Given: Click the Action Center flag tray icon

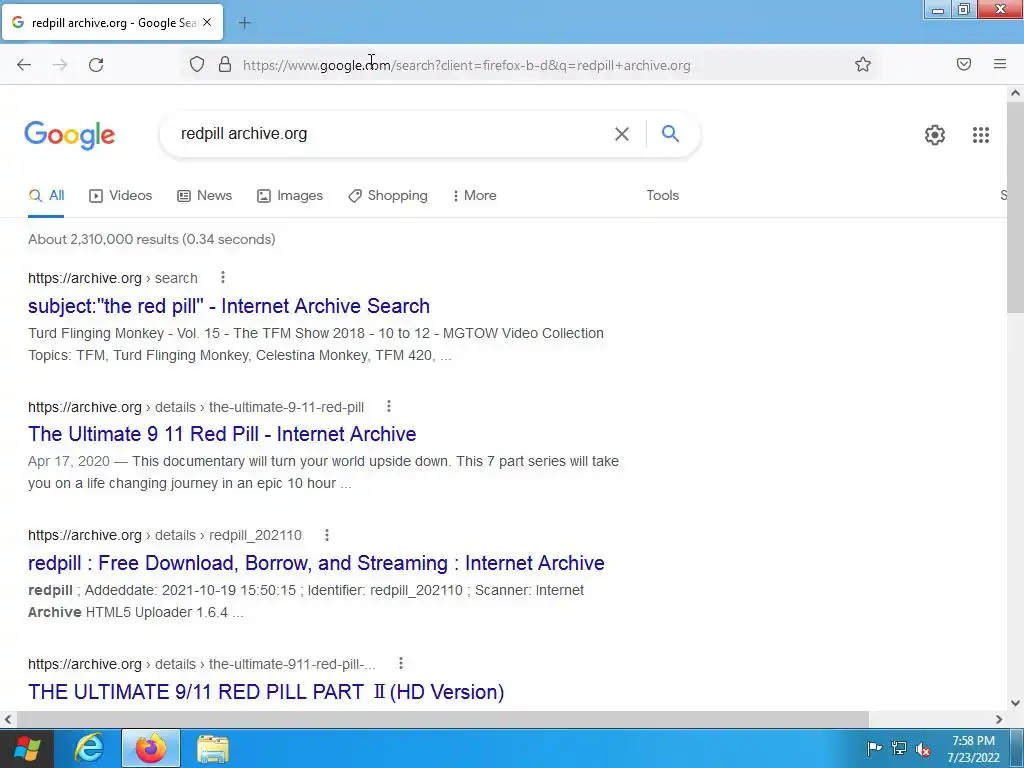Looking at the screenshot, I should point(874,748).
